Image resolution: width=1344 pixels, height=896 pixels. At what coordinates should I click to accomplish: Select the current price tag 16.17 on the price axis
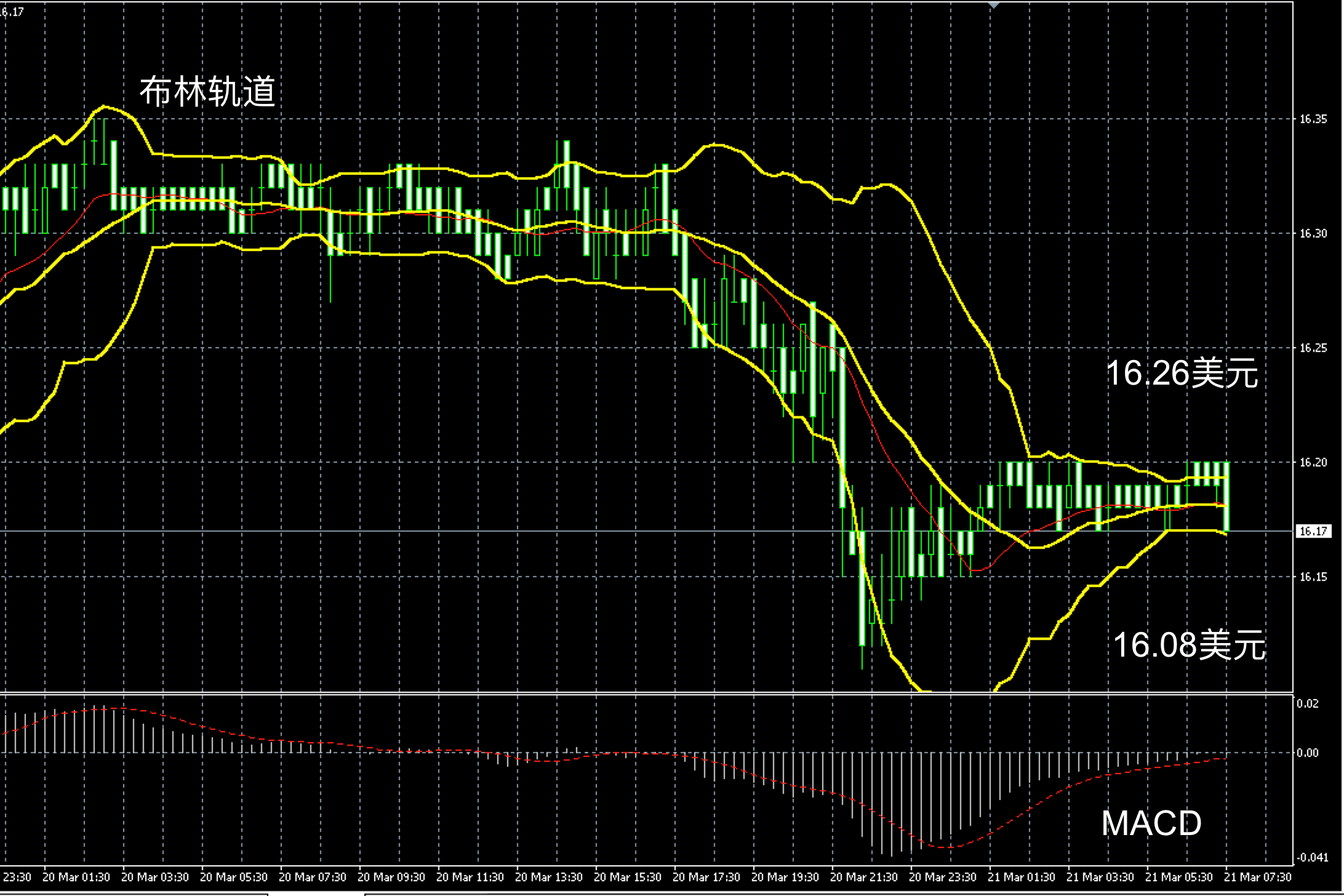1313,531
